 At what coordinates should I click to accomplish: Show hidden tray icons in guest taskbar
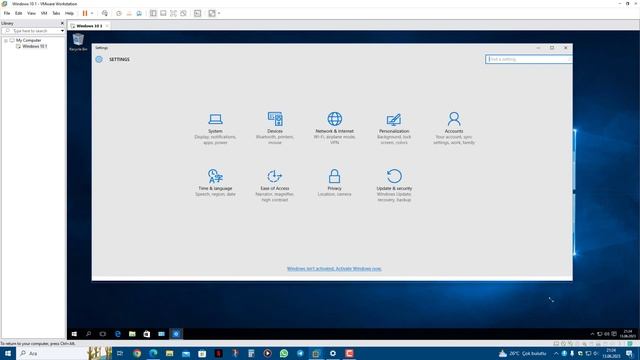coord(592,334)
